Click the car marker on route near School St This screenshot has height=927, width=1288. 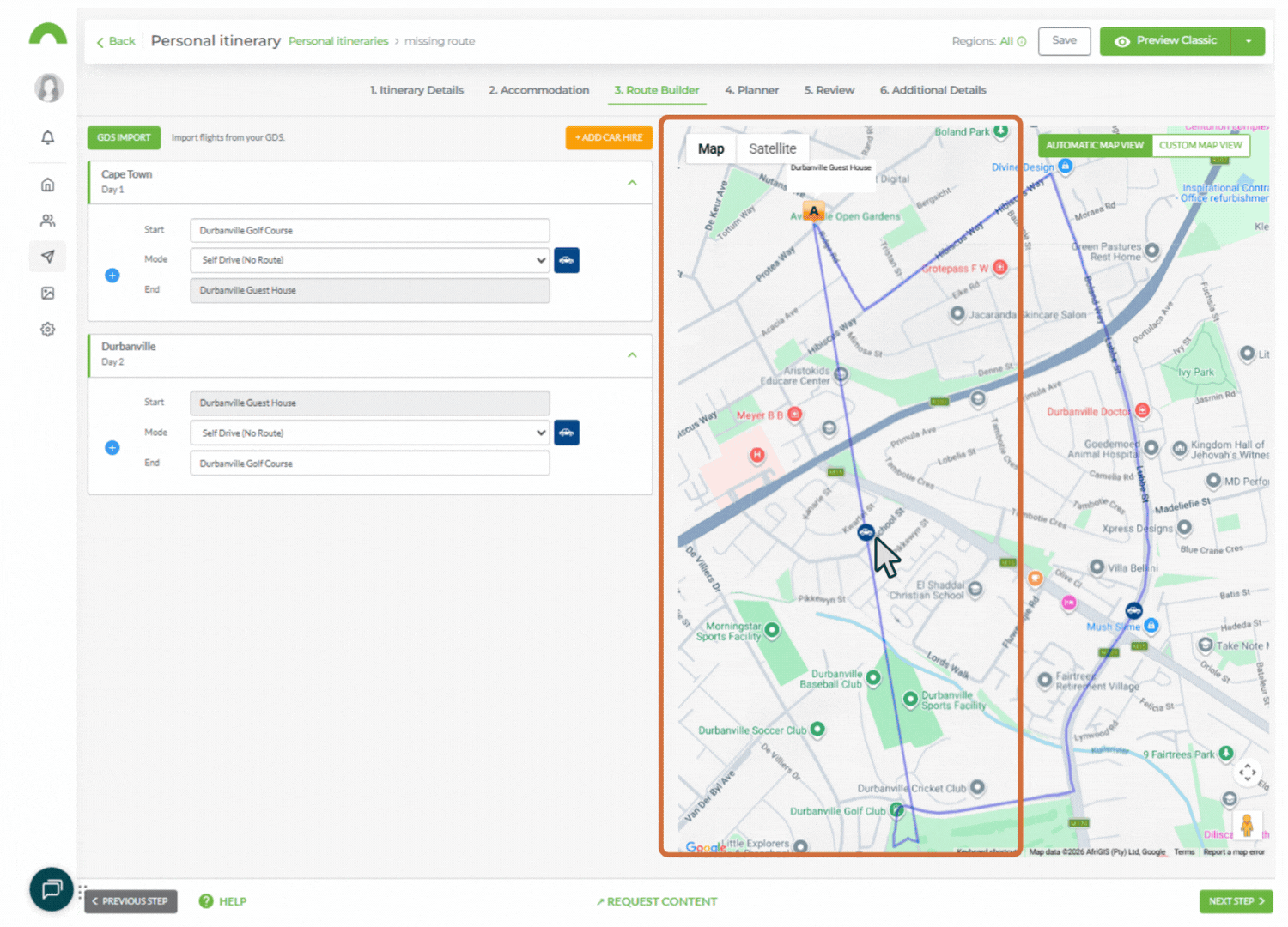coord(866,532)
